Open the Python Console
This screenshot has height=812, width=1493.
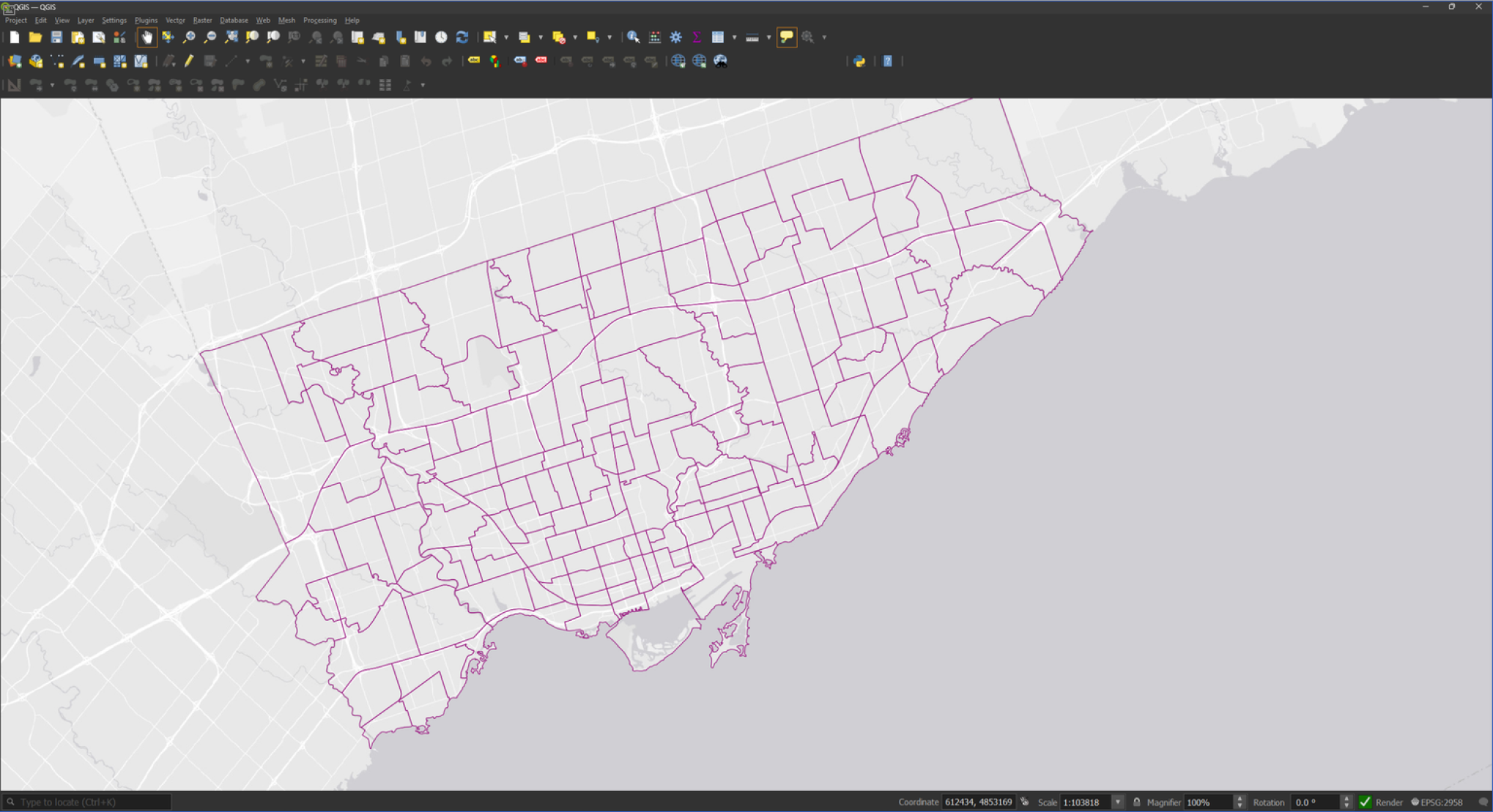[859, 62]
